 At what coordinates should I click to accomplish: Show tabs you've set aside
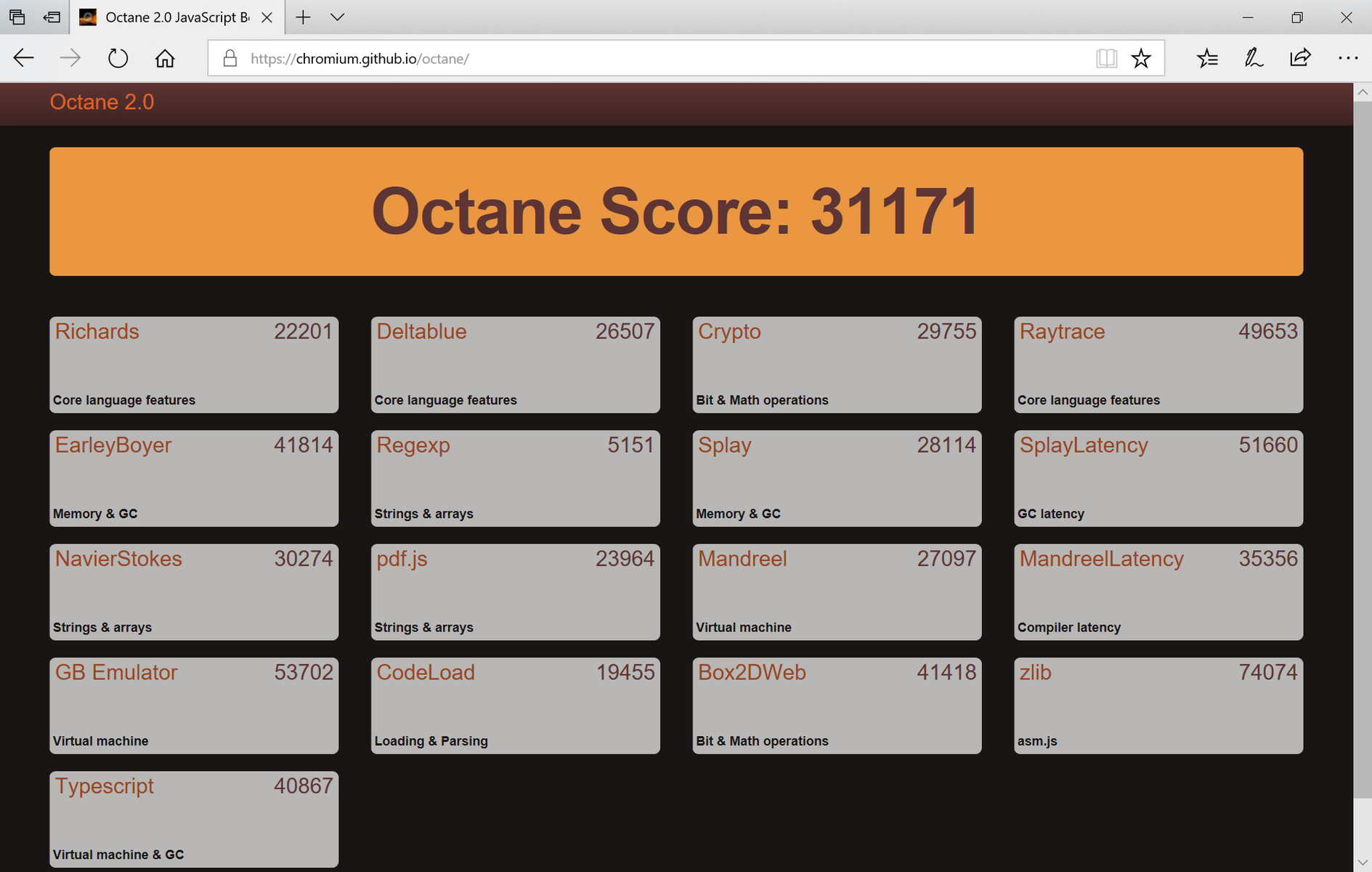point(17,17)
